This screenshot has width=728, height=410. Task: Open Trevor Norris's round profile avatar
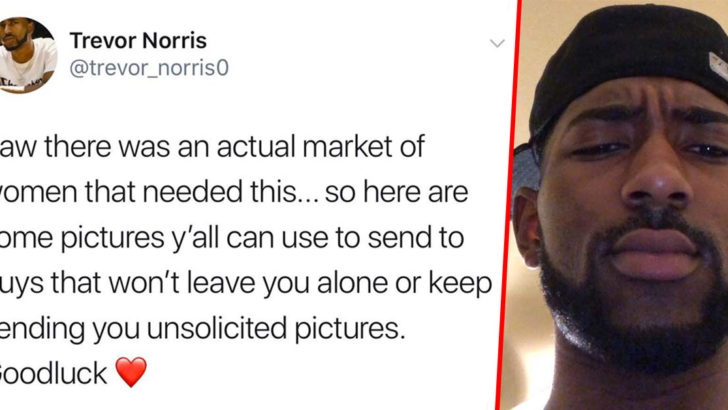26,55
